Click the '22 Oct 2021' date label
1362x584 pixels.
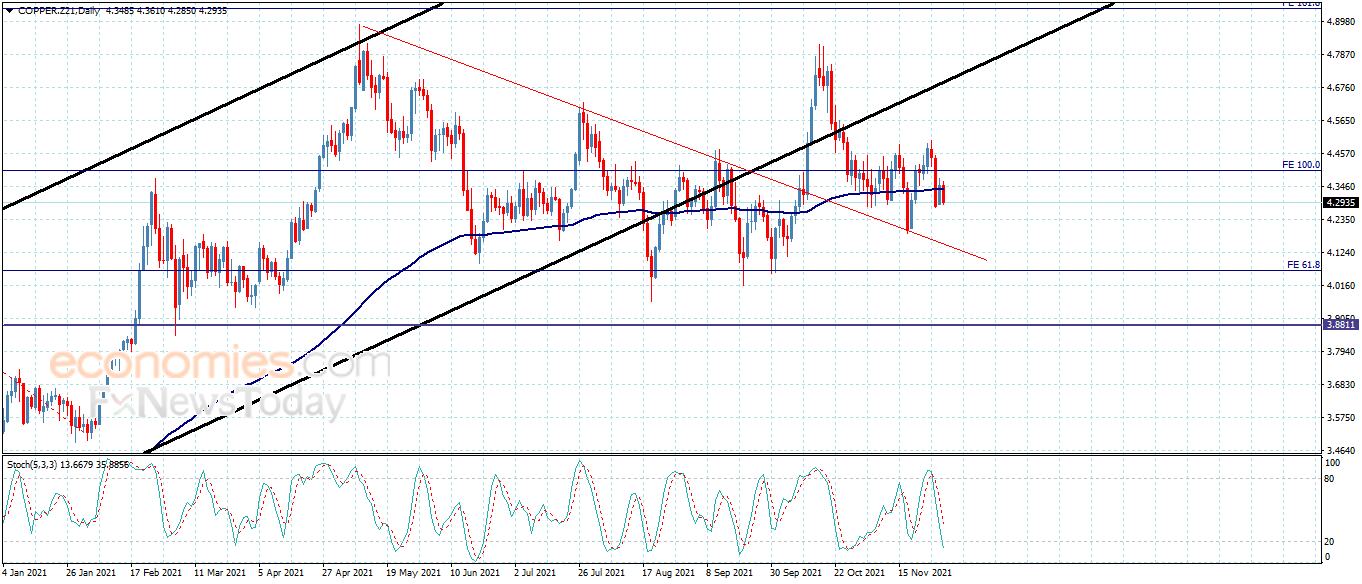859,573
